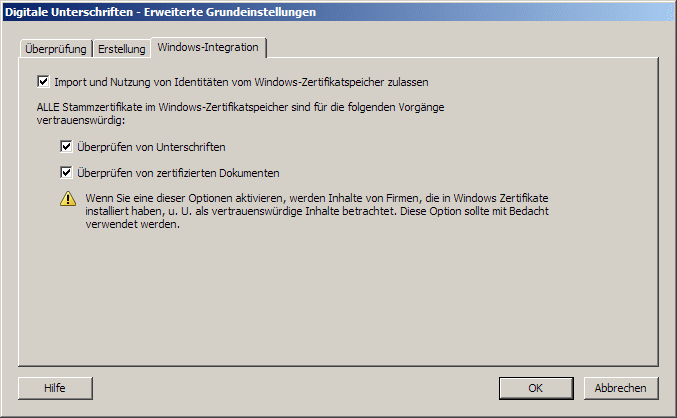Confirm the settings with OK
Image resolution: width=677 pixels, height=418 pixels.
click(x=536, y=388)
